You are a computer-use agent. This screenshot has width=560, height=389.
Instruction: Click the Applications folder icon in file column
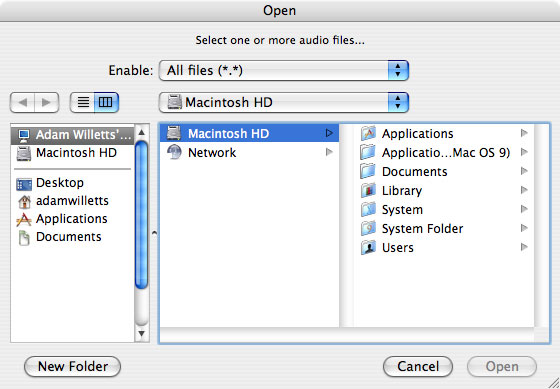(x=368, y=134)
